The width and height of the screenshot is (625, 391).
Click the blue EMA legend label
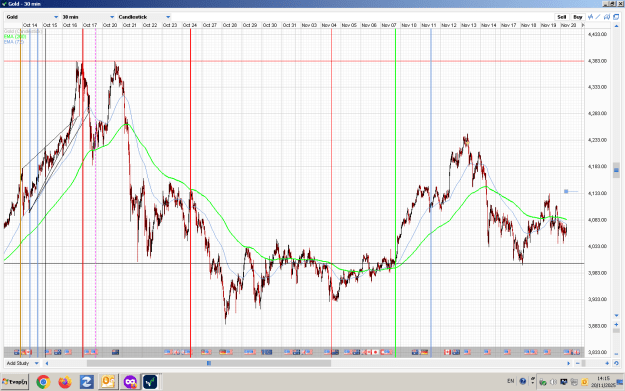click(x=14, y=41)
